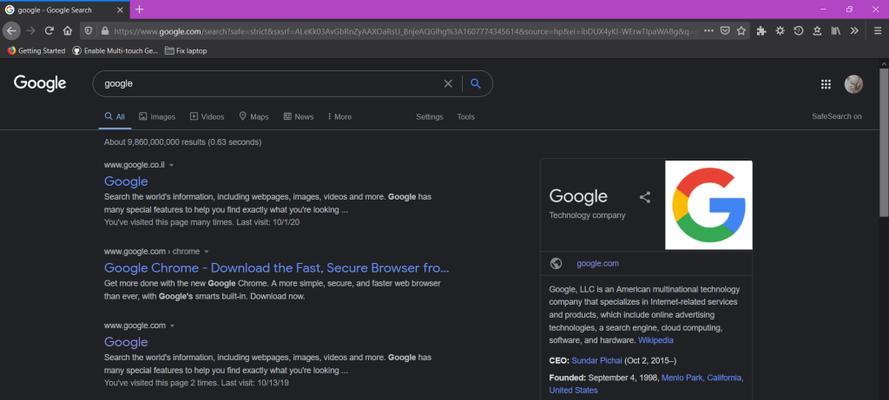
Task: Share the Google knowledge panel
Action: pos(645,197)
